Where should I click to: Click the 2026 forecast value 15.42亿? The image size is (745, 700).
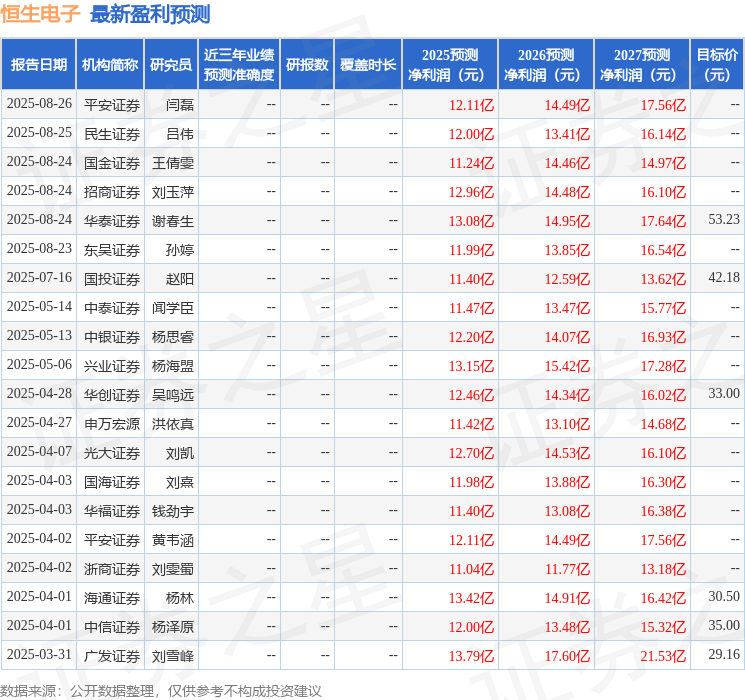point(567,366)
